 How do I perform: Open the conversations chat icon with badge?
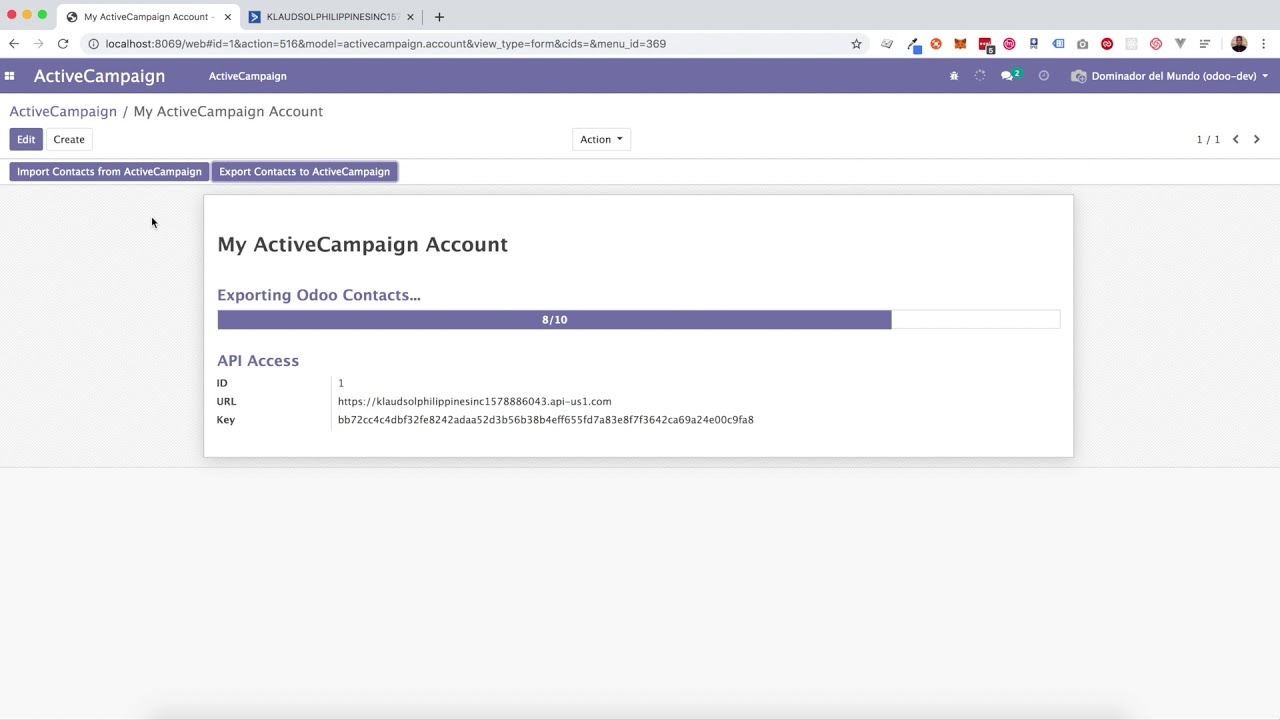click(1010, 76)
